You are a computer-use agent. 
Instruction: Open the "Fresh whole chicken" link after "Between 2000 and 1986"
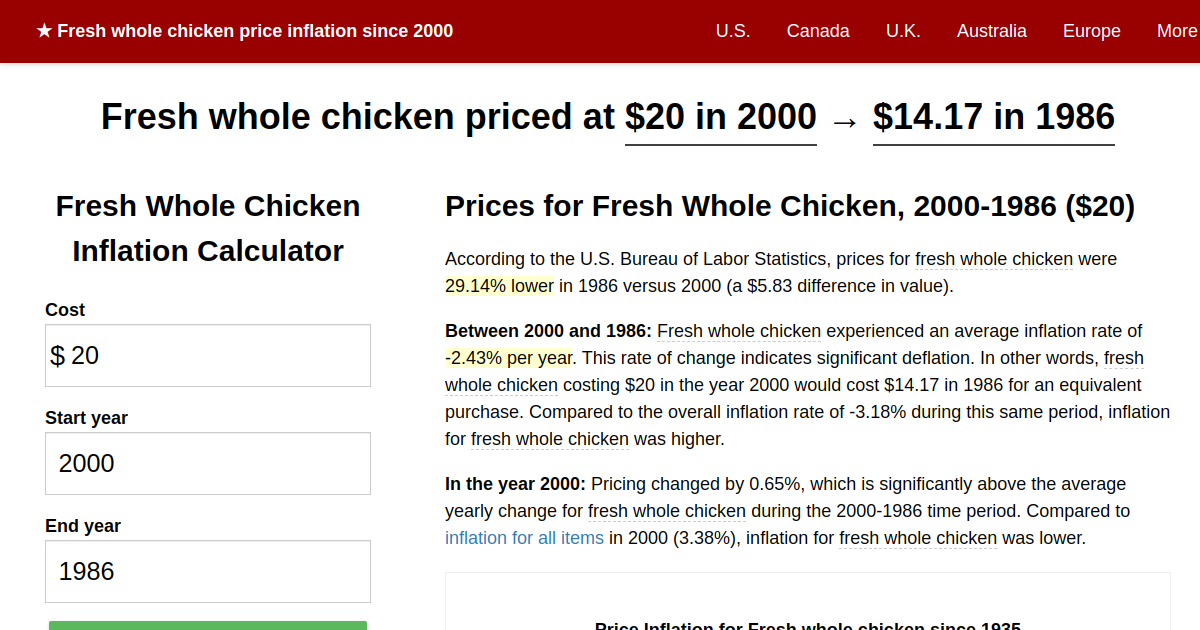coord(739,331)
